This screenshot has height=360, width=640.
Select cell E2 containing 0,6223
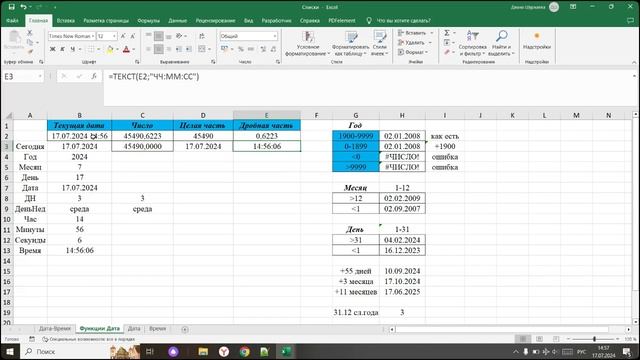[x=267, y=136]
